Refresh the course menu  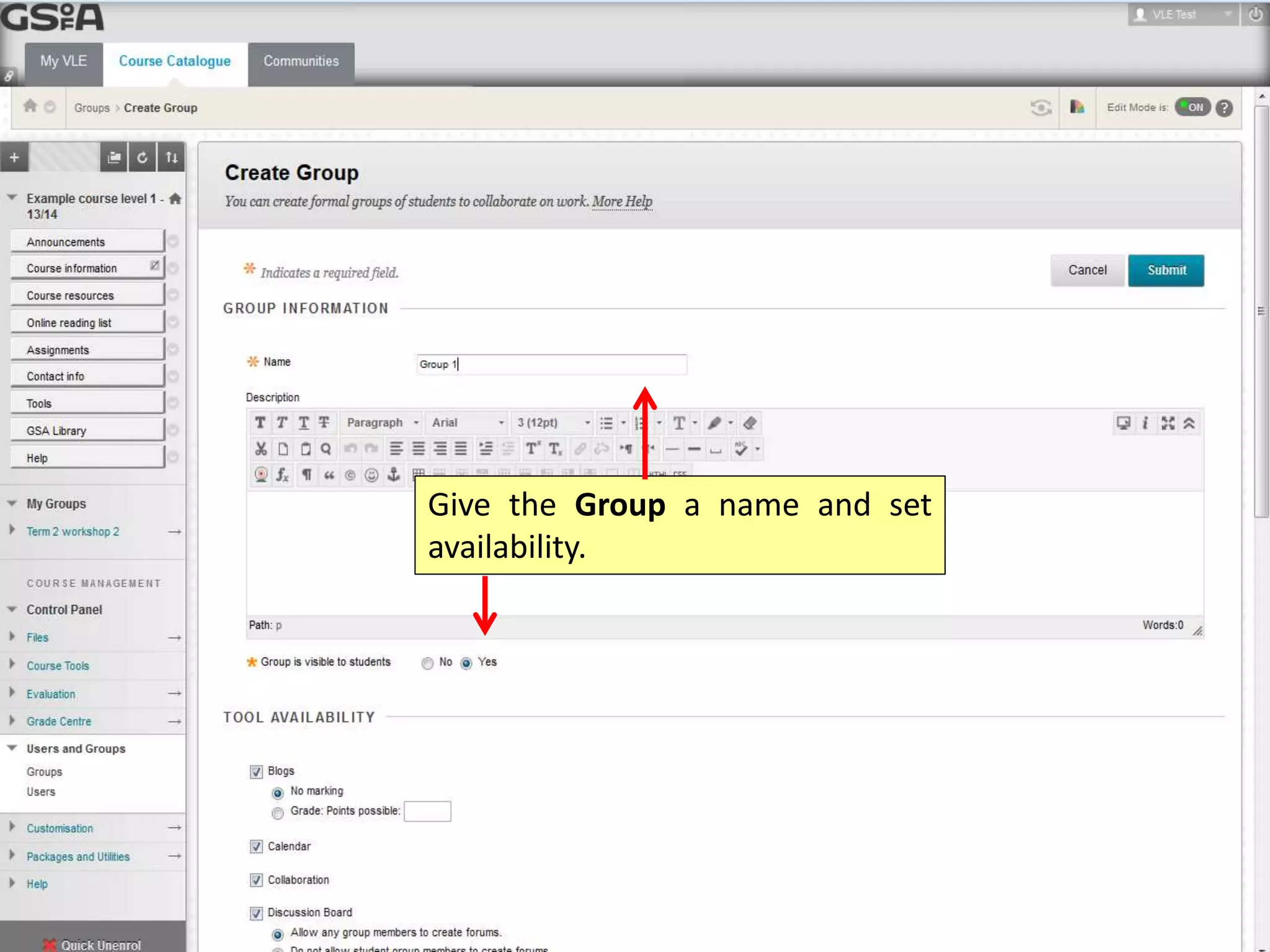coord(143,157)
